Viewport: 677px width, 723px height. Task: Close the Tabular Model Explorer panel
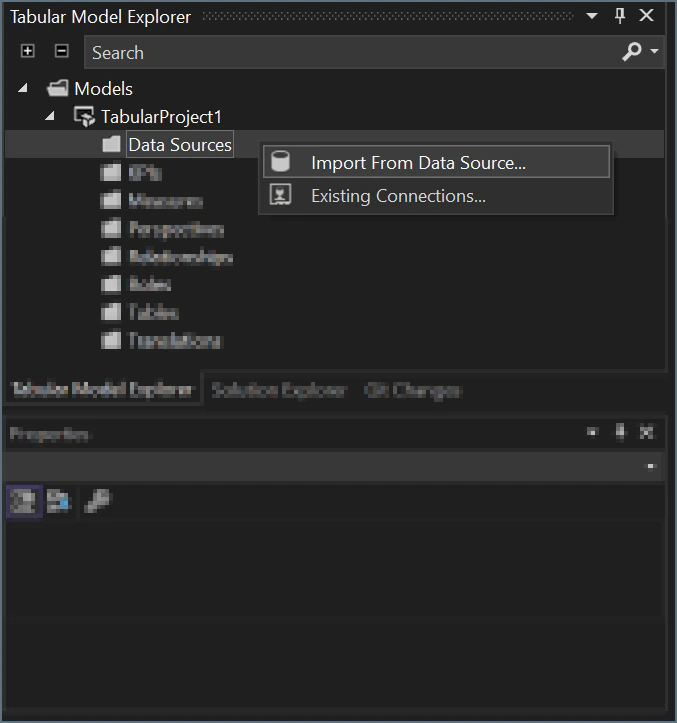tap(647, 15)
